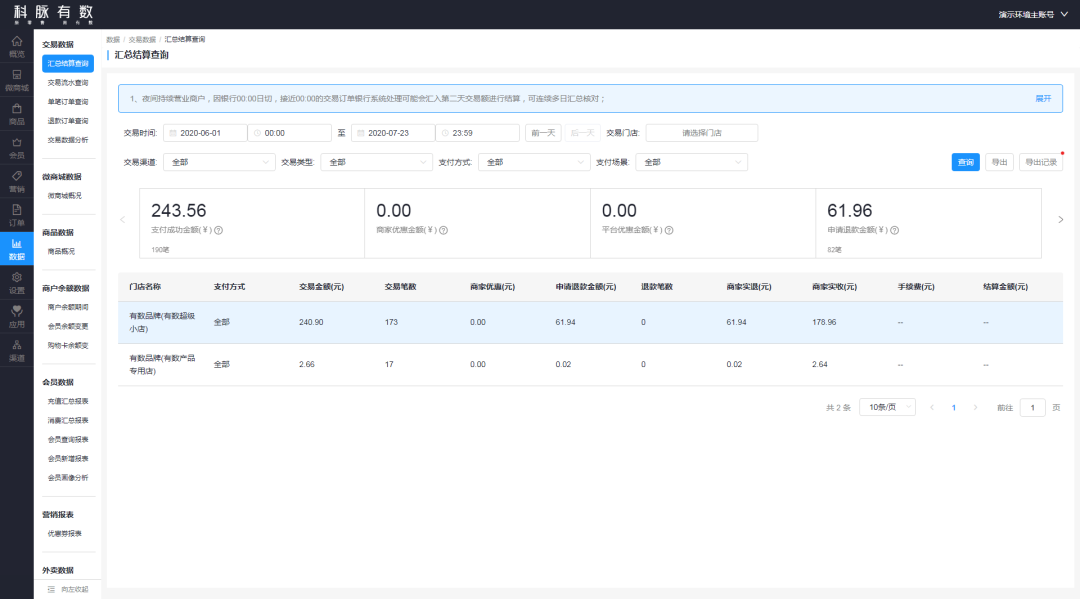Click the 商家实收(元) column header
Screen dimensions: 1080x599
[x=834, y=286]
